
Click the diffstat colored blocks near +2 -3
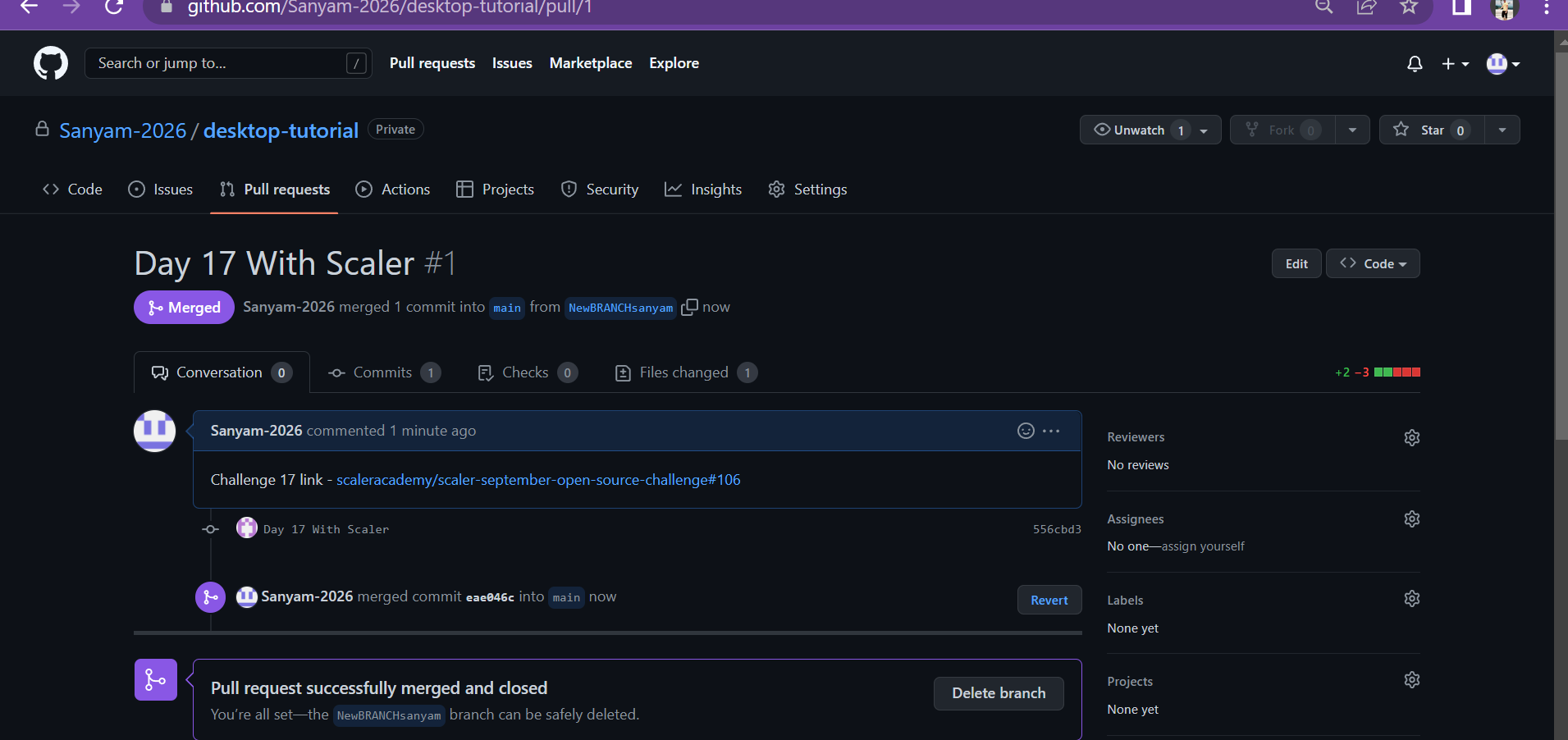(x=1399, y=372)
